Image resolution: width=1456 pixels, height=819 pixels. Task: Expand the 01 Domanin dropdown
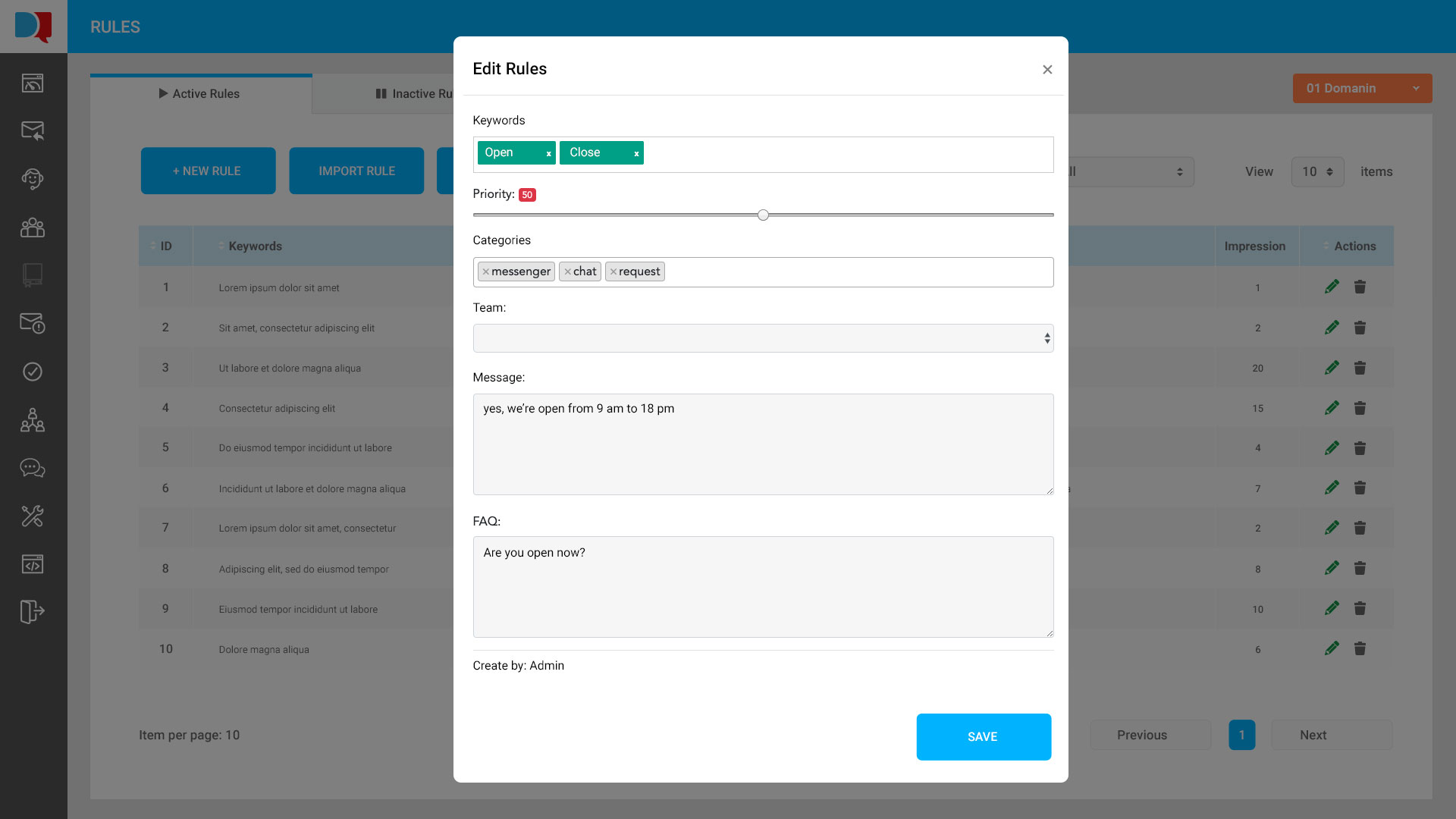1362,88
